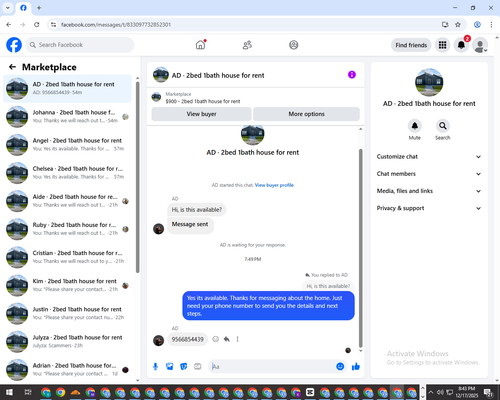Open Aide's chat conversation
The width and height of the screenshot is (500, 400).
pos(67,201)
